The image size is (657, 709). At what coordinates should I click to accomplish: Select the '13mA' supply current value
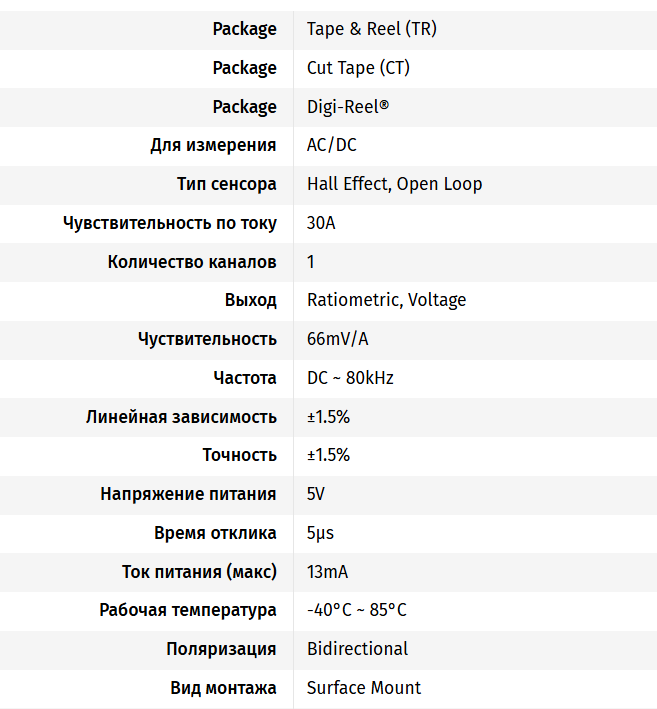tap(327, 572)
